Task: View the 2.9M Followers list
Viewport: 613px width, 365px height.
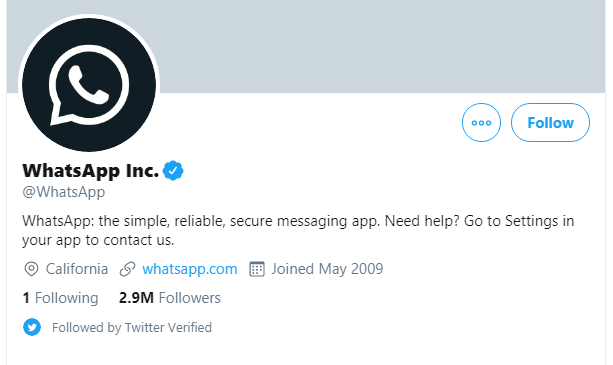Action: pos(170,298)
